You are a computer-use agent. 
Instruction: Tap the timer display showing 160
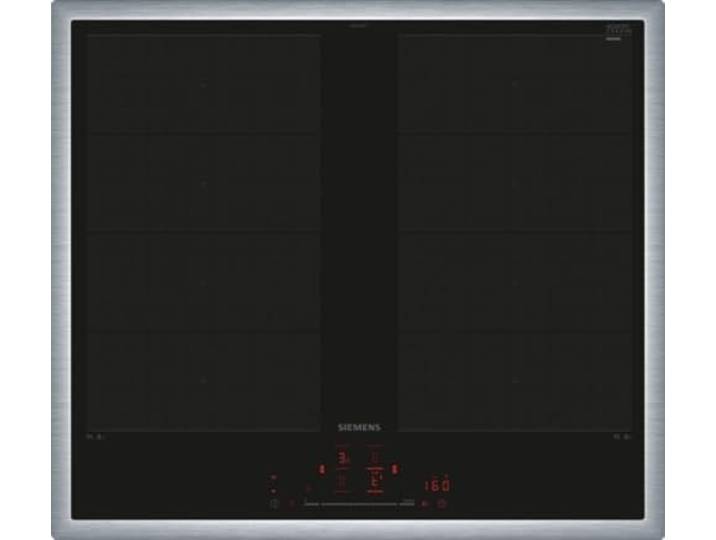click(x=438, y=485)
